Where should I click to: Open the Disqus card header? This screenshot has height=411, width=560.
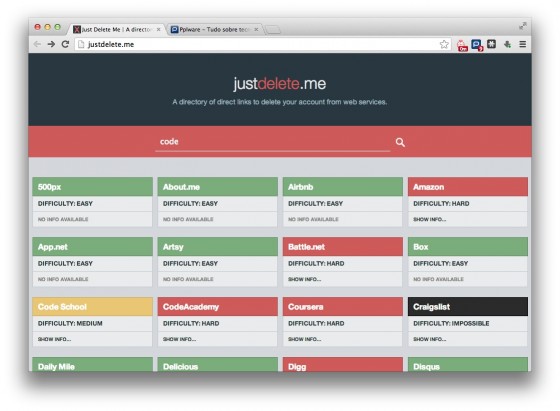tap(468, 365)
